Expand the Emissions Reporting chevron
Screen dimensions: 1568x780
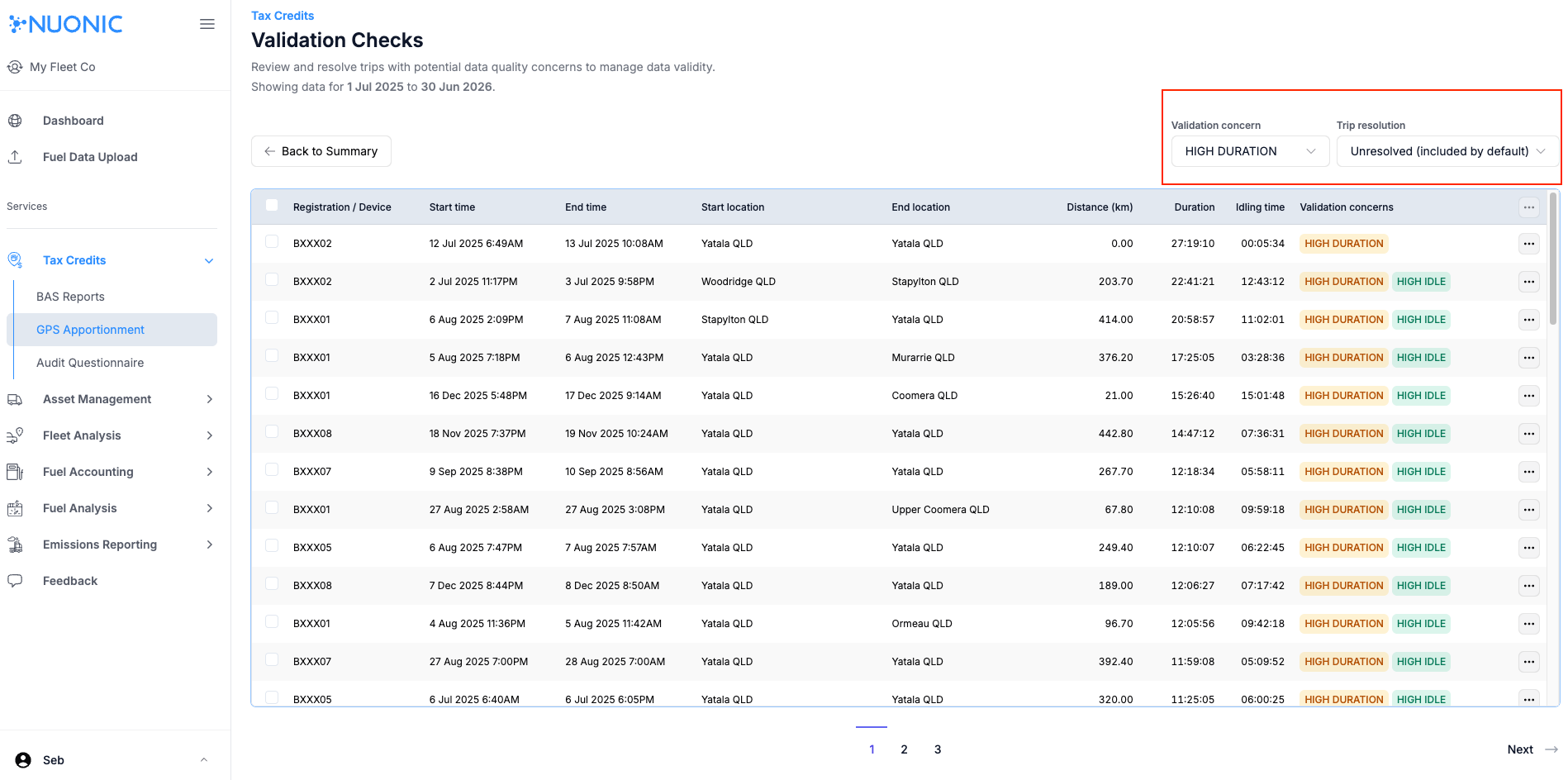pos(209,545)
